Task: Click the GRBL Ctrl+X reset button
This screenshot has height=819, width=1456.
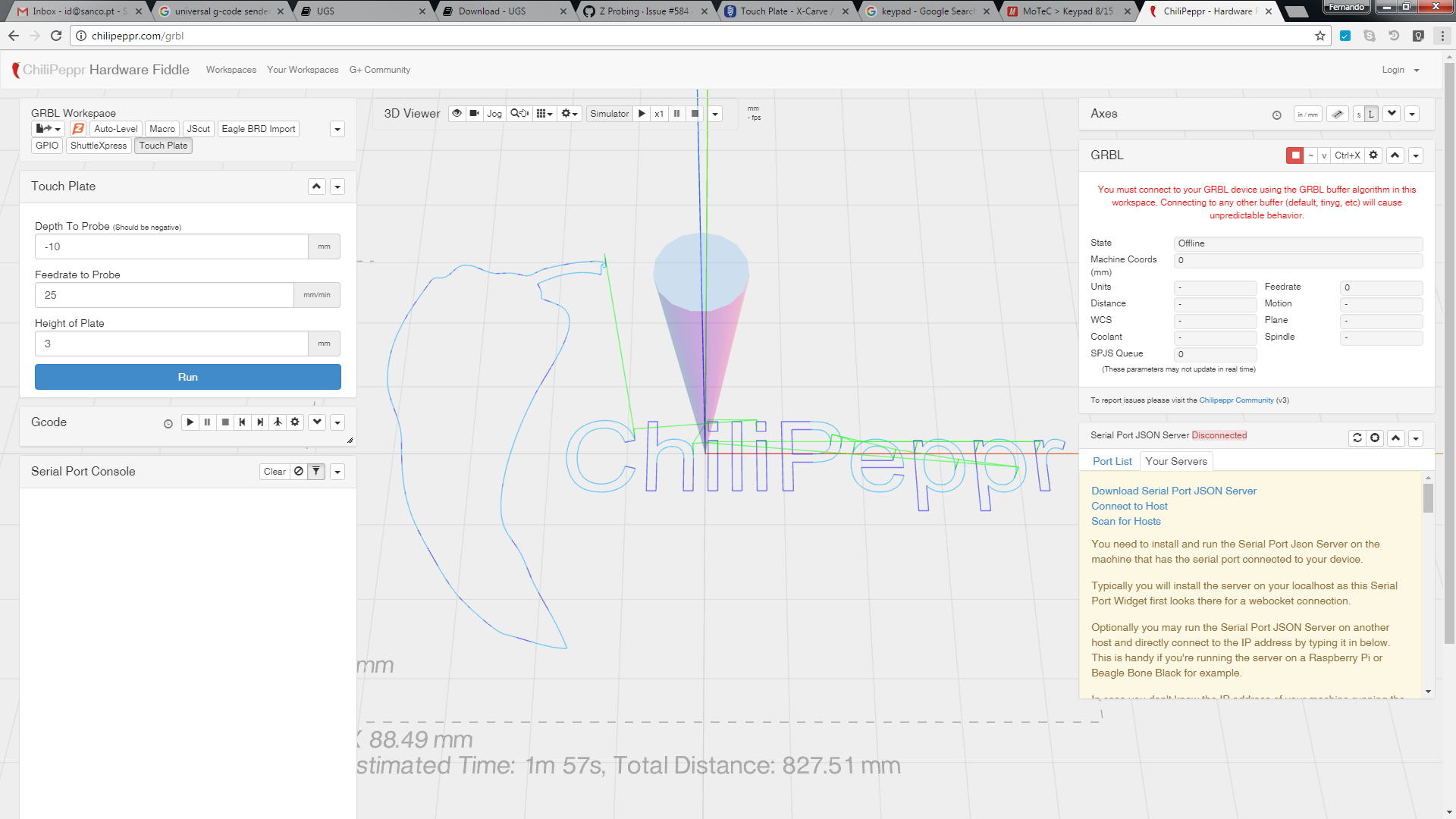Action: (x=1348, y=155)
